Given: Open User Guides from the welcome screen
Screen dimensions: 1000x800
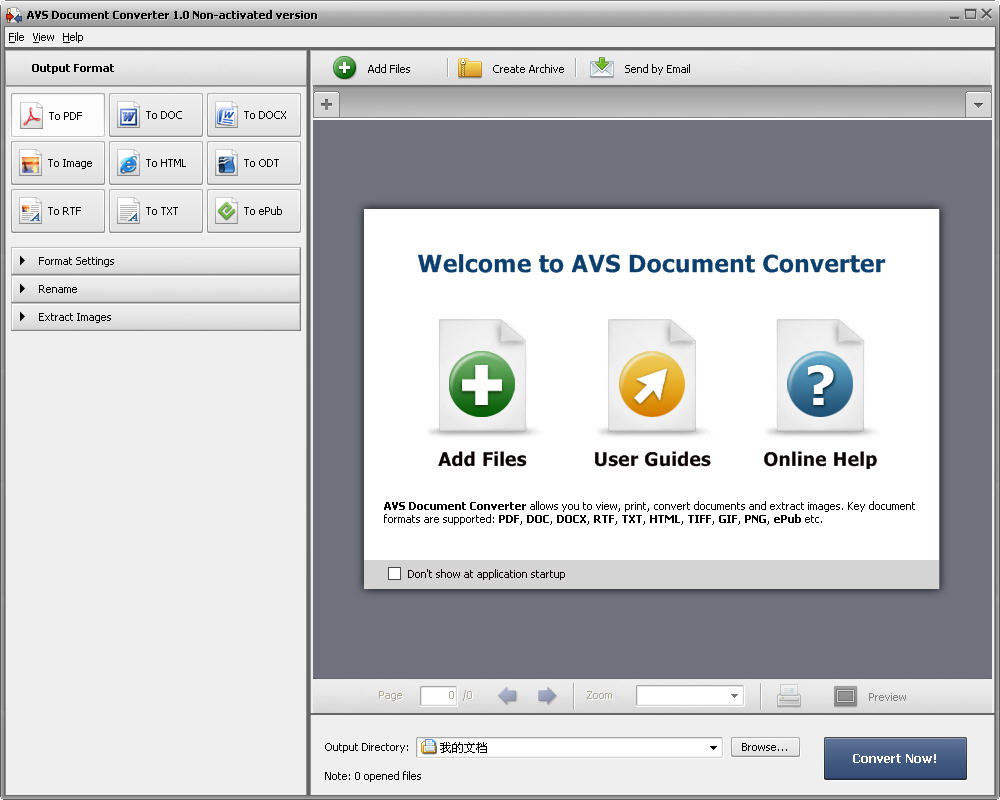Looking at the screenshot, I should (x=651, y=385).
